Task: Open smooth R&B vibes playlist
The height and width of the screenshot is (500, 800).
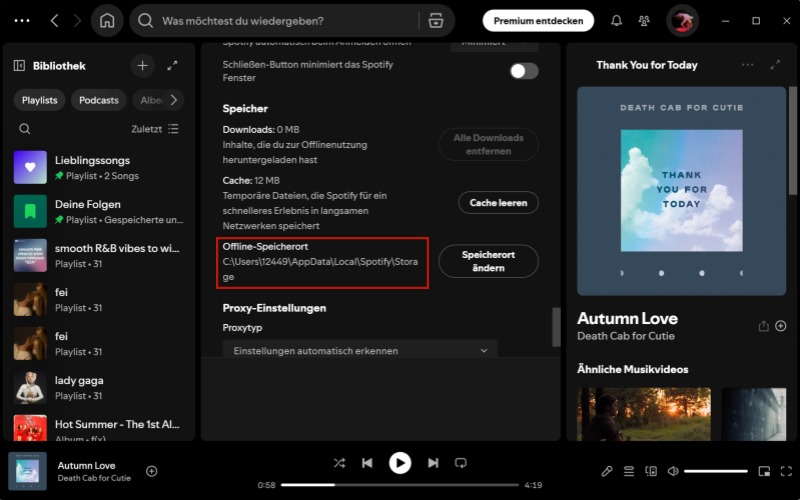Action: pyautogui.click(x=99, y=256)
